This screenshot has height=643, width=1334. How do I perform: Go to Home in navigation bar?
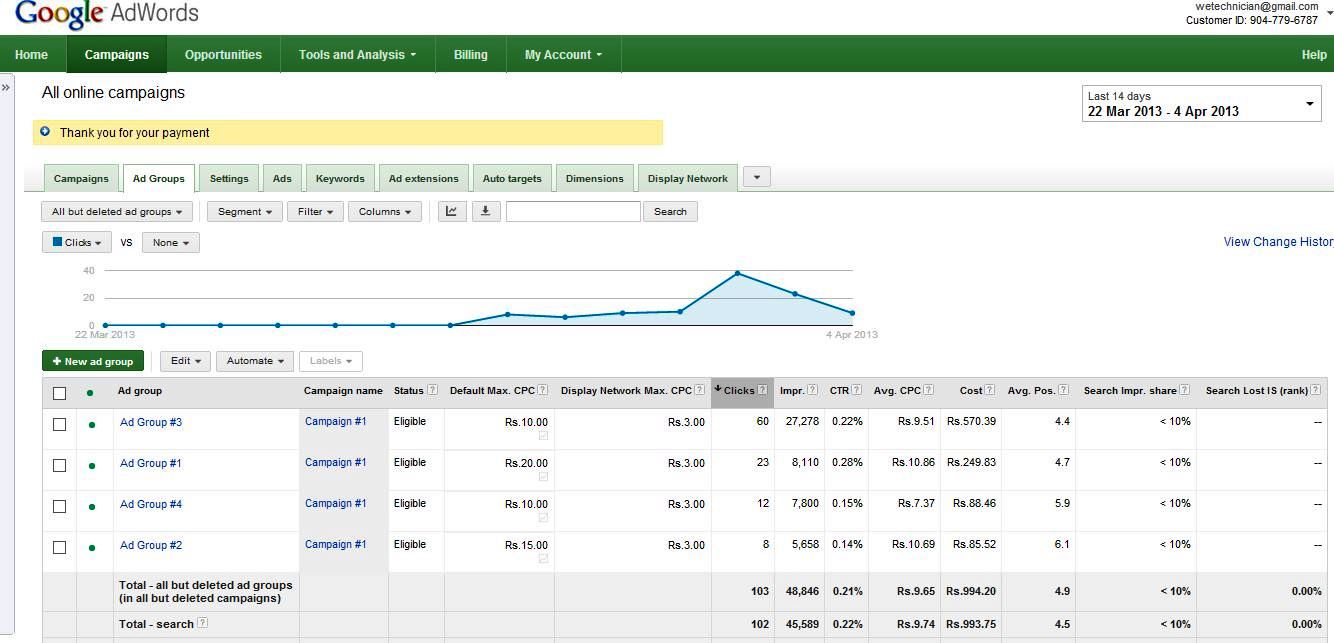point(32,55)
